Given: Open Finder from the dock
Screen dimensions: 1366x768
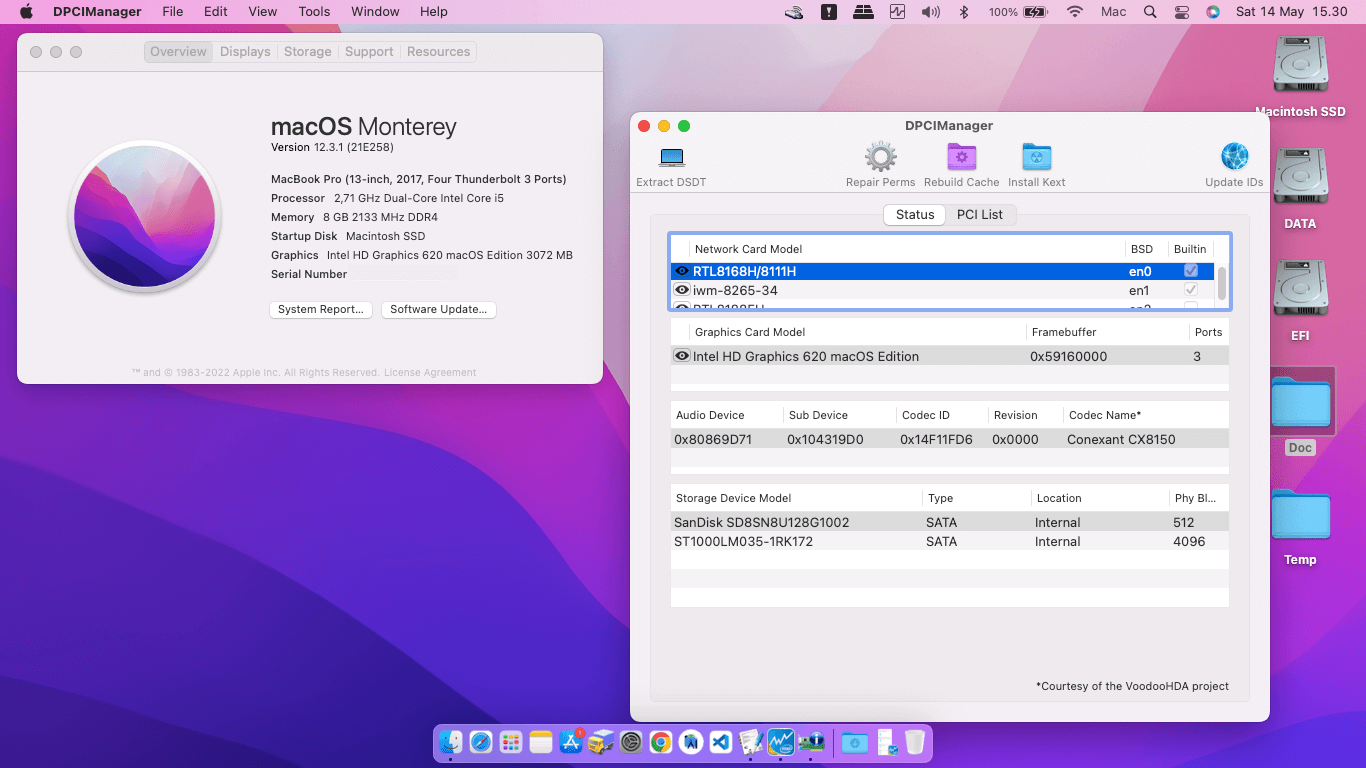Looking at the screenshot, I should coord(452,742).
